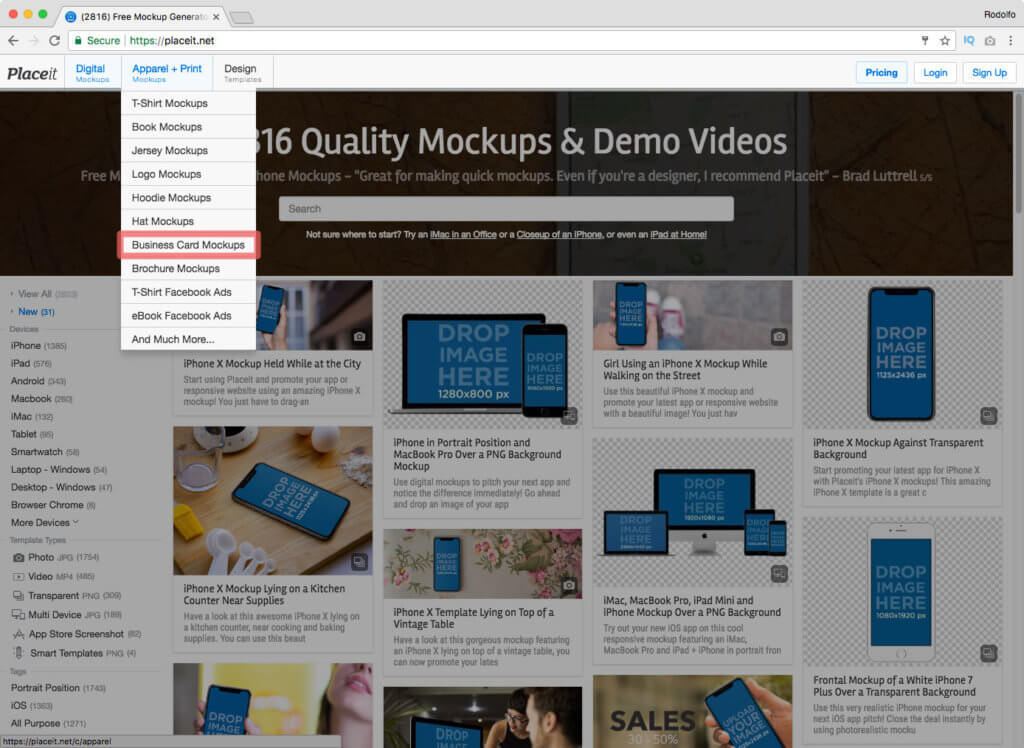The height and width of the screenshot is (748, 1024).
Task: Click the Rodolfo profile button
Action: tap(999, 14)
